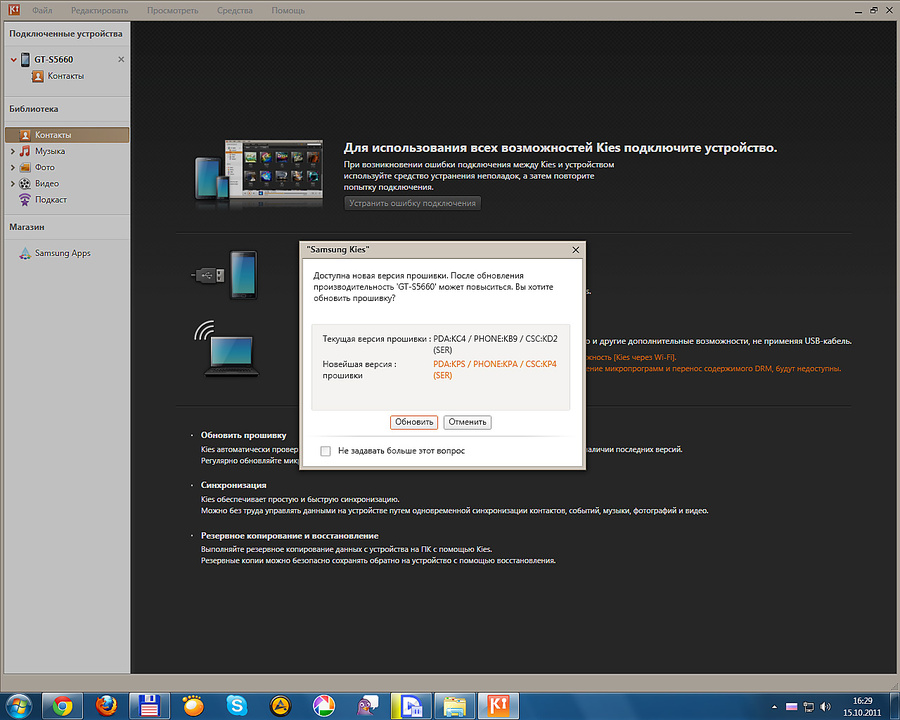Click the floppy disk taskbar icon

149,706
